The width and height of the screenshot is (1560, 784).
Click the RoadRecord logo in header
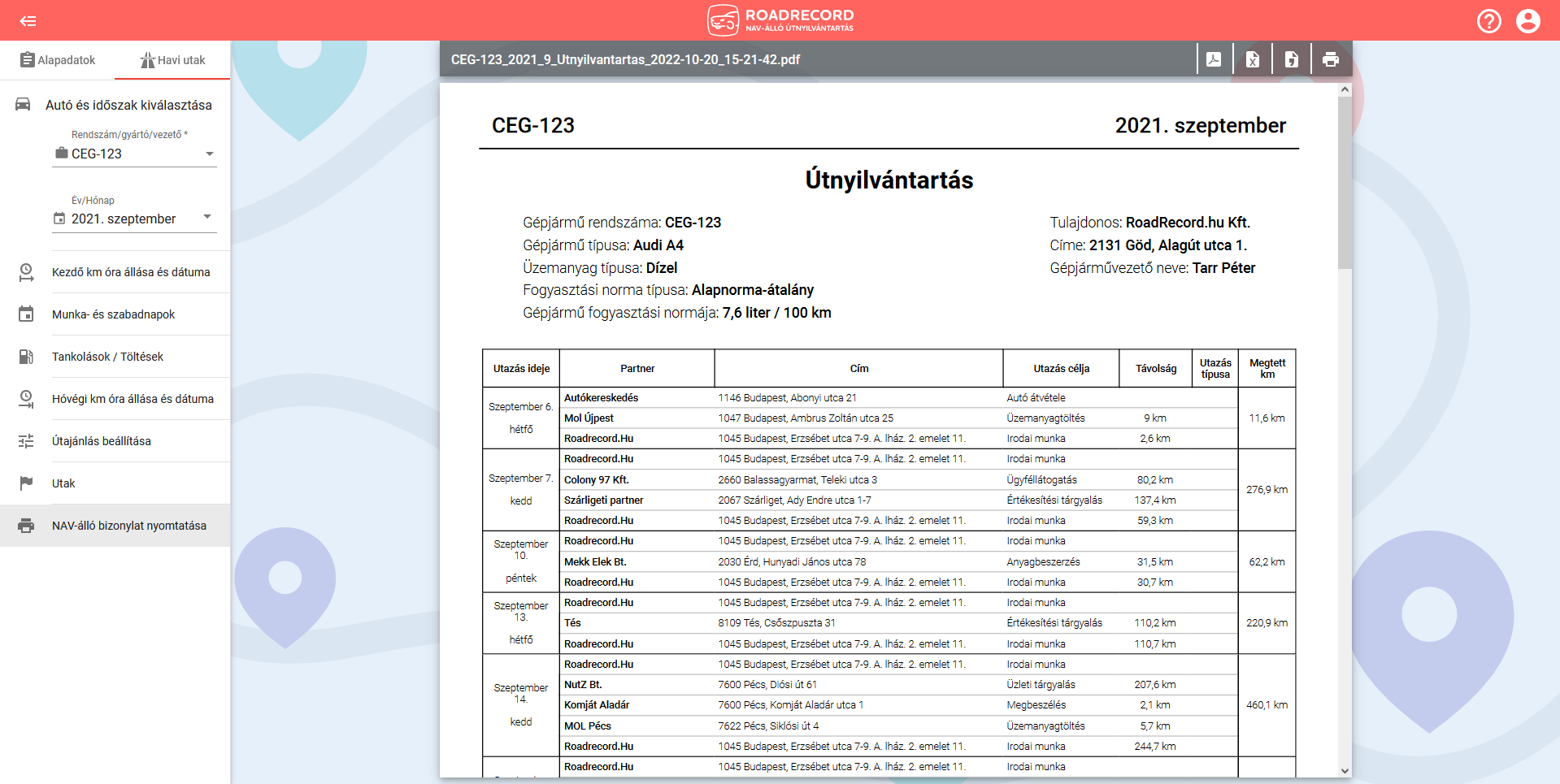(780, 20)
